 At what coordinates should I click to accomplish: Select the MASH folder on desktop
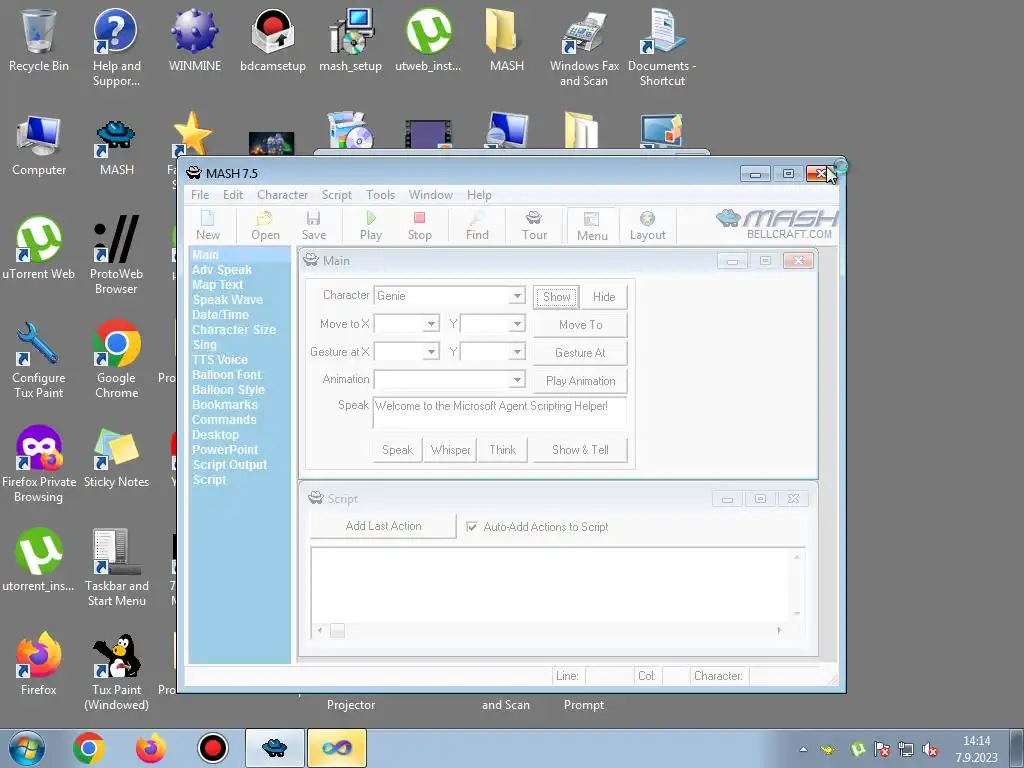tap(507, 39)
